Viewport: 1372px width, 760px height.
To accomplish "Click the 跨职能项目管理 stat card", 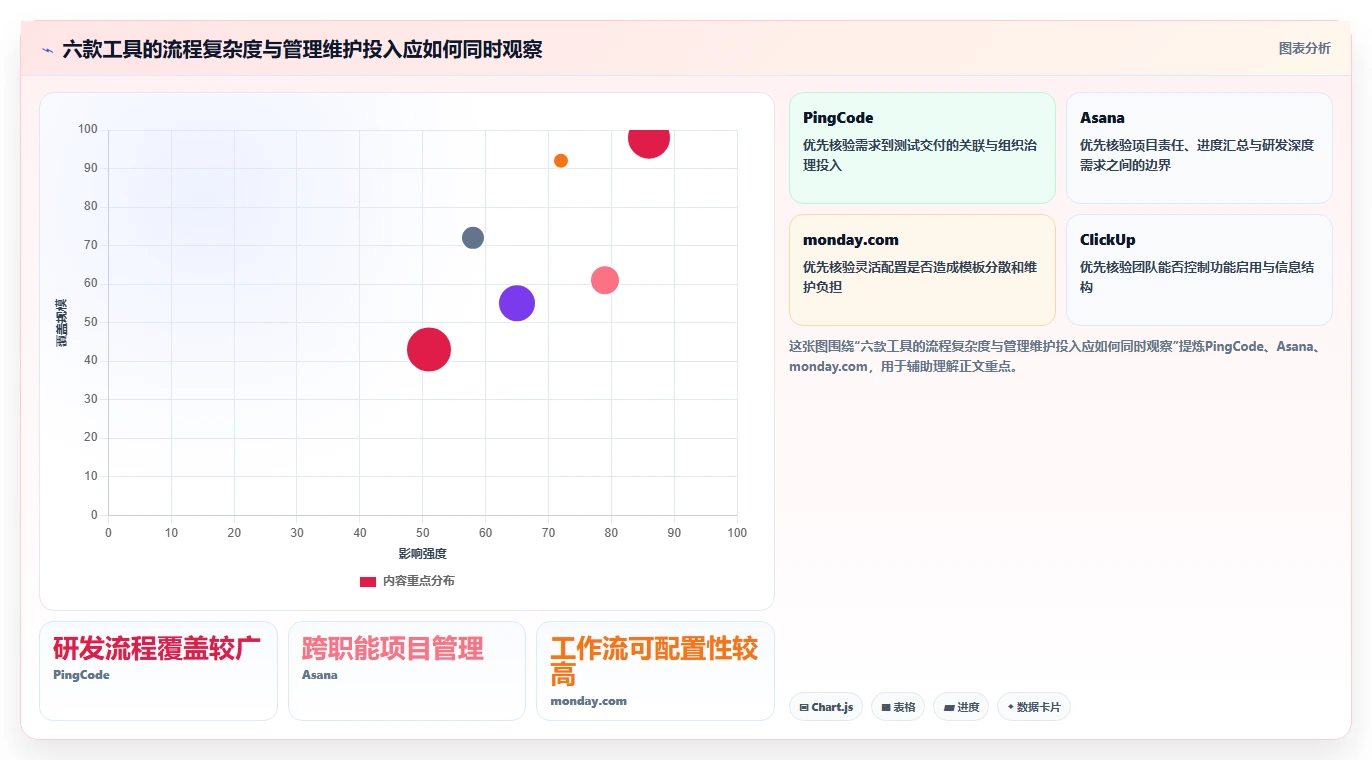I will pos(407,671).
